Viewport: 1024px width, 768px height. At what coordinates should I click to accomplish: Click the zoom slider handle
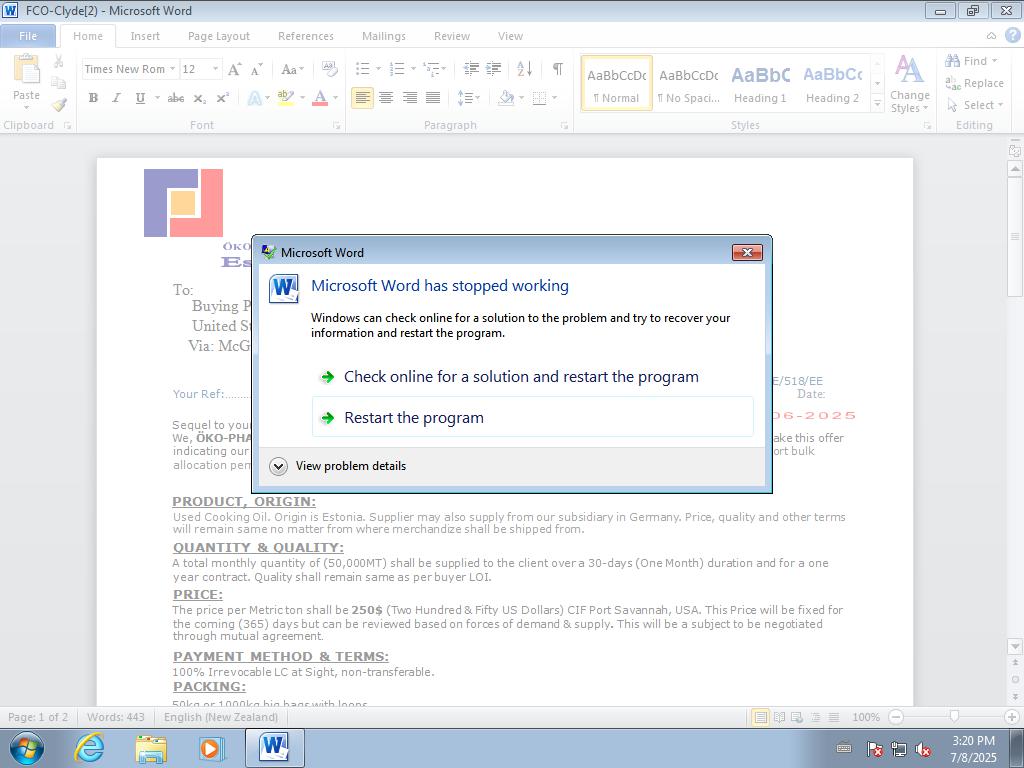point(954,717)
